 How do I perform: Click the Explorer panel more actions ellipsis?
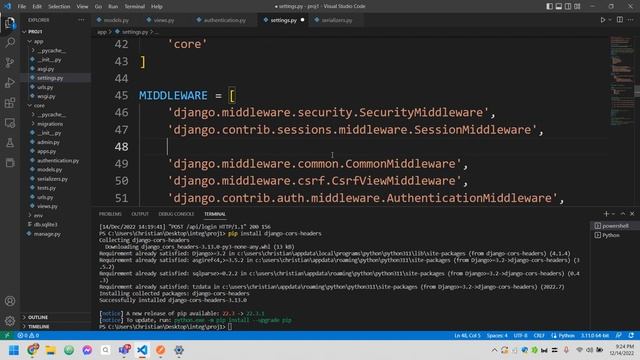coord(81,20)
